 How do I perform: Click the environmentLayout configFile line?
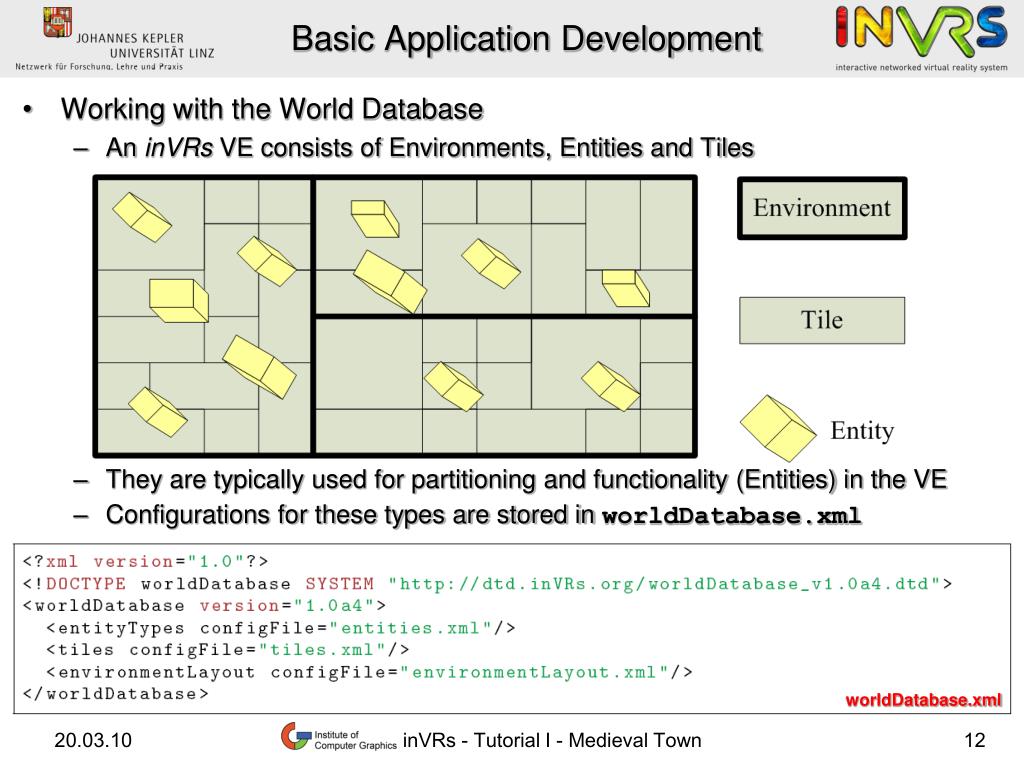tap(369, 673)
